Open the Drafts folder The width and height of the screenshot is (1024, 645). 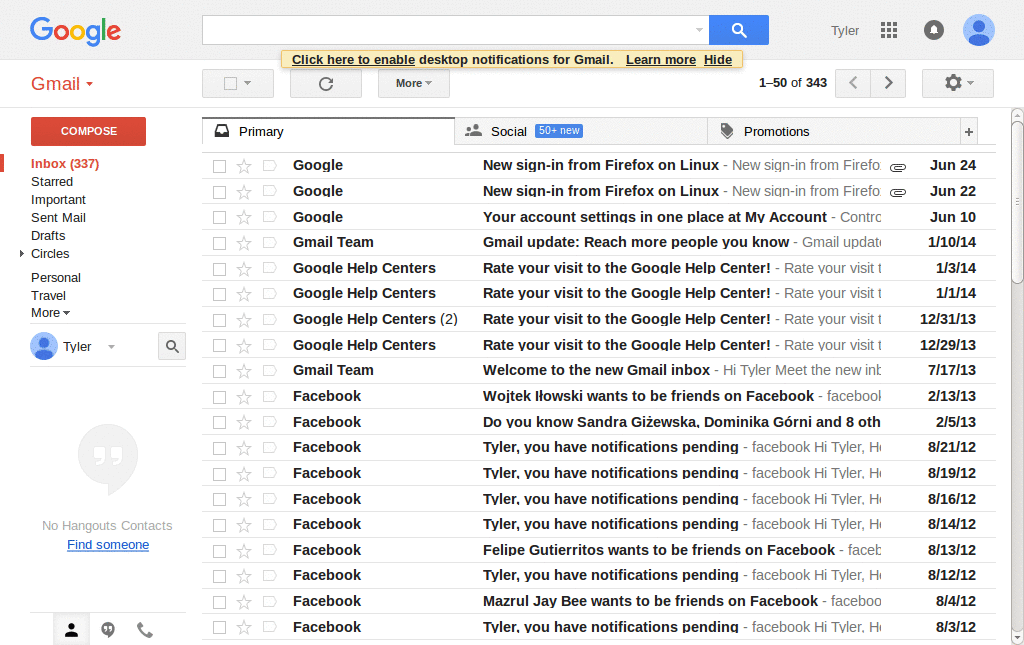pos(48,236)
